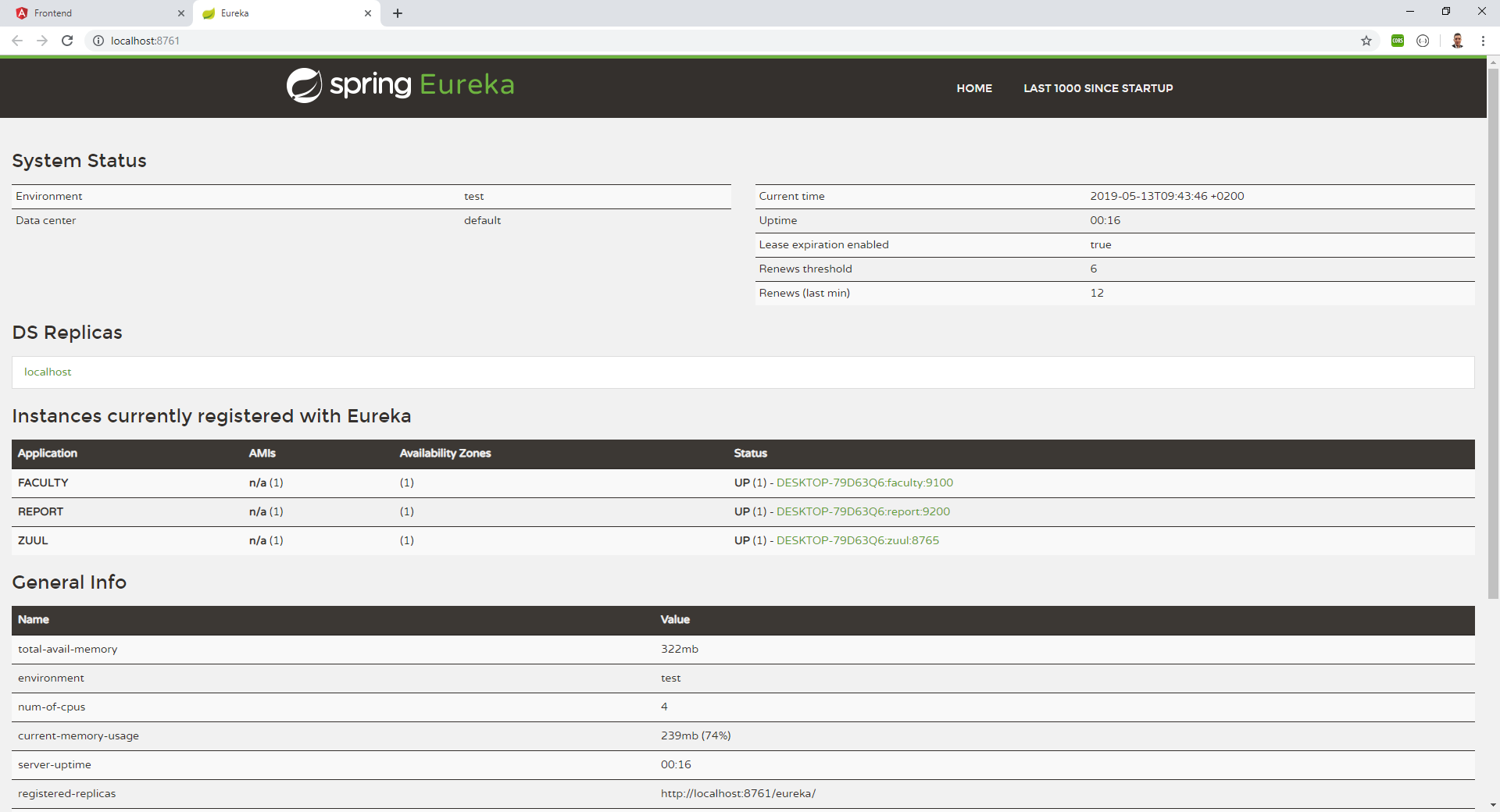Screen dimensions: 1500x812
Task: Bookmark this page with the star icon
Action: pos(1366,41)
